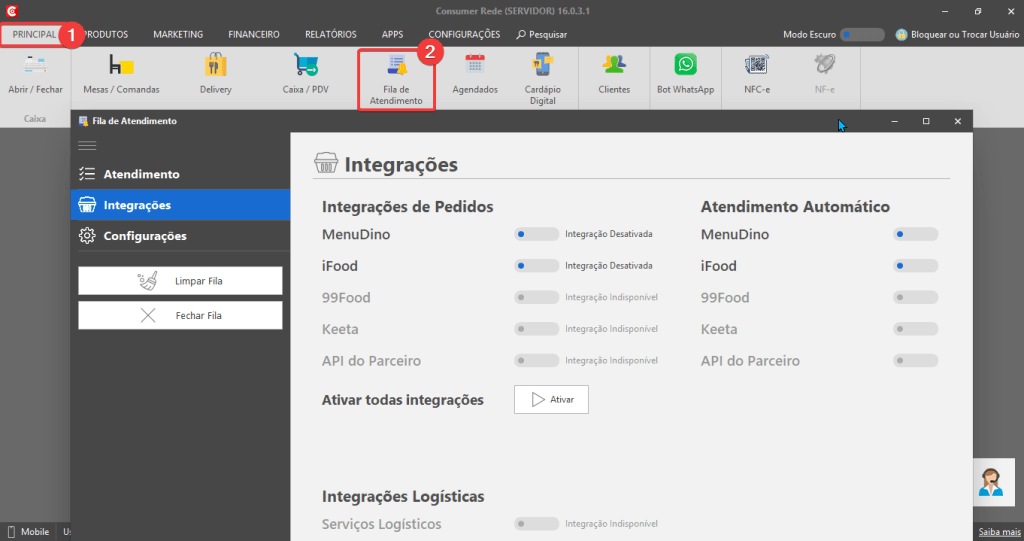Toggle Keeta order integration

(536, 329)
